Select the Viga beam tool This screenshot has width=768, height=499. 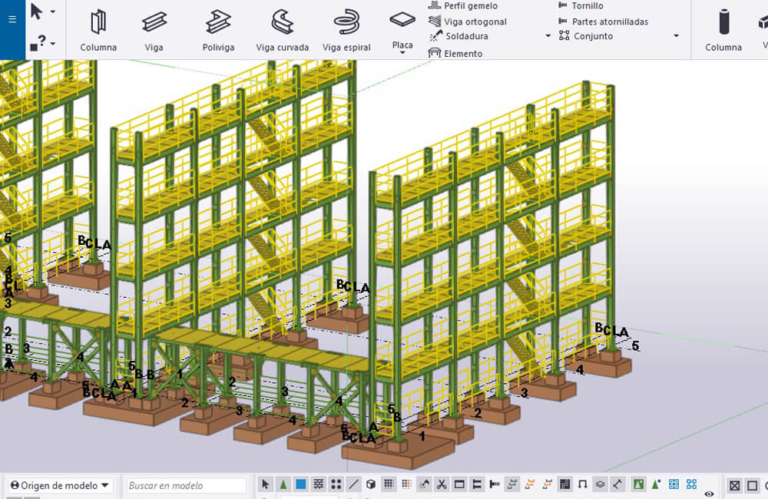tap(154, 30)
